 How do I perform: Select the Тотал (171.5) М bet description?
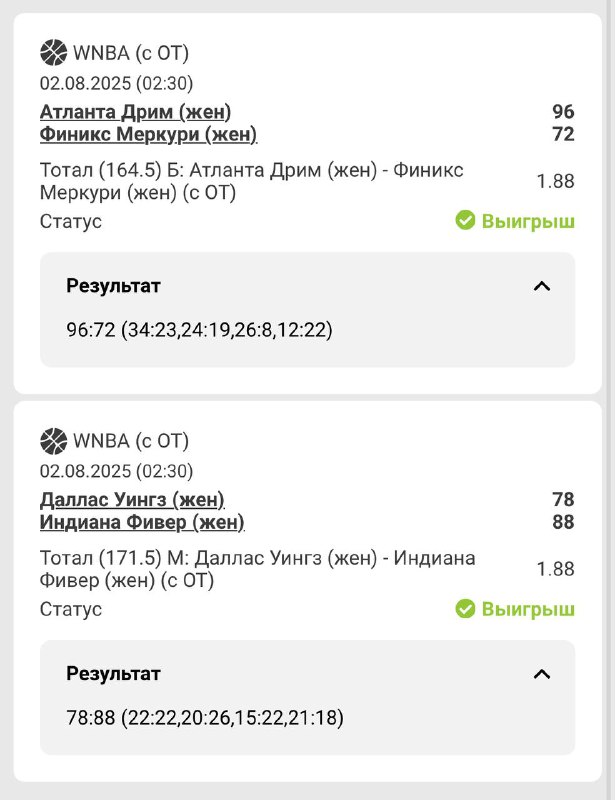pyautogui.click(x=257, y=569)
